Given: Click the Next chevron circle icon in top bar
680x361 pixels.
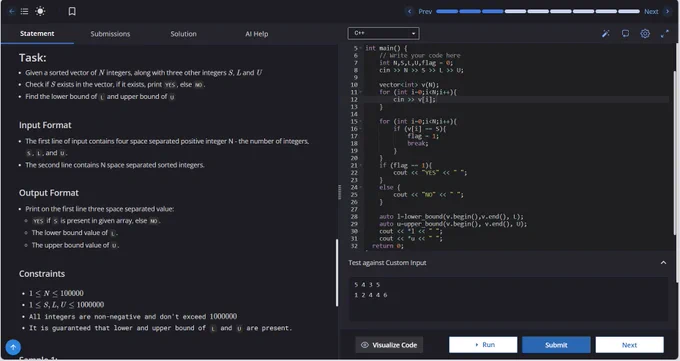Looking at the screenshot, I should click(667, 12).
